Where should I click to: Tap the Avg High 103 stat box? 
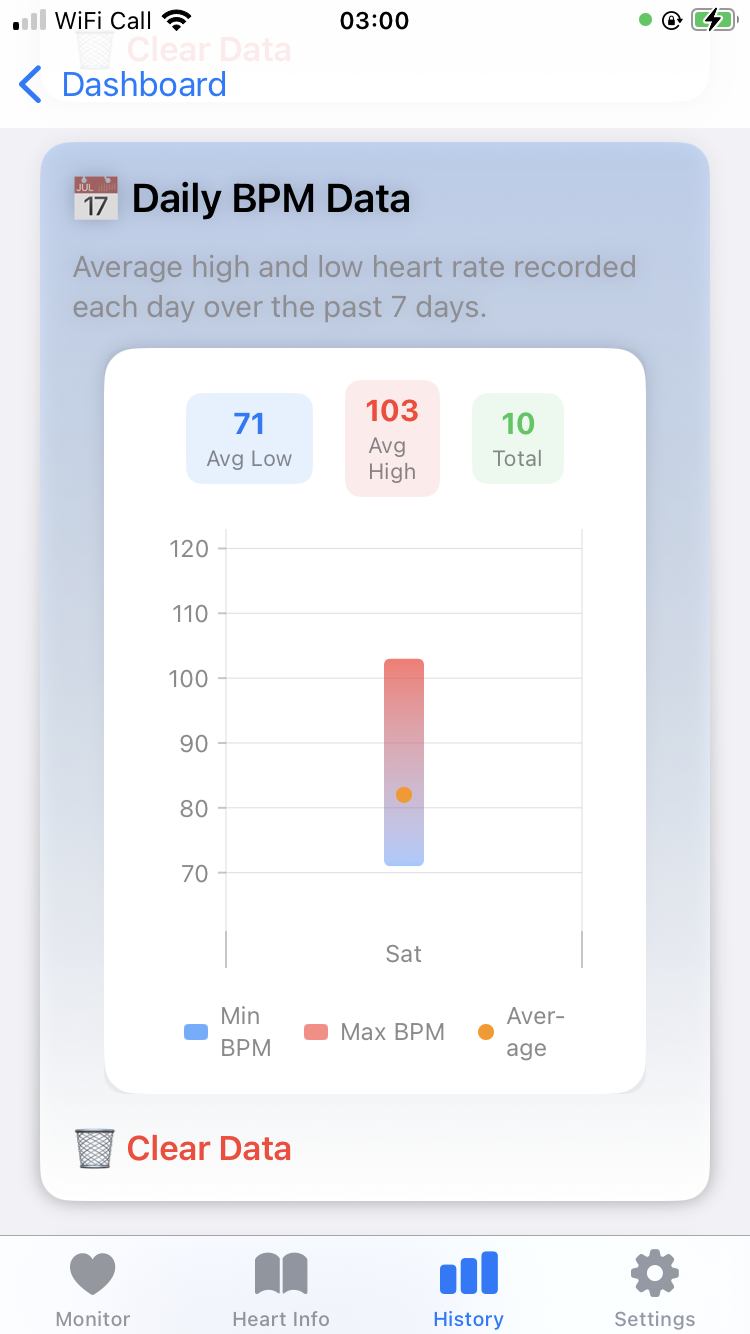(392, 439)
